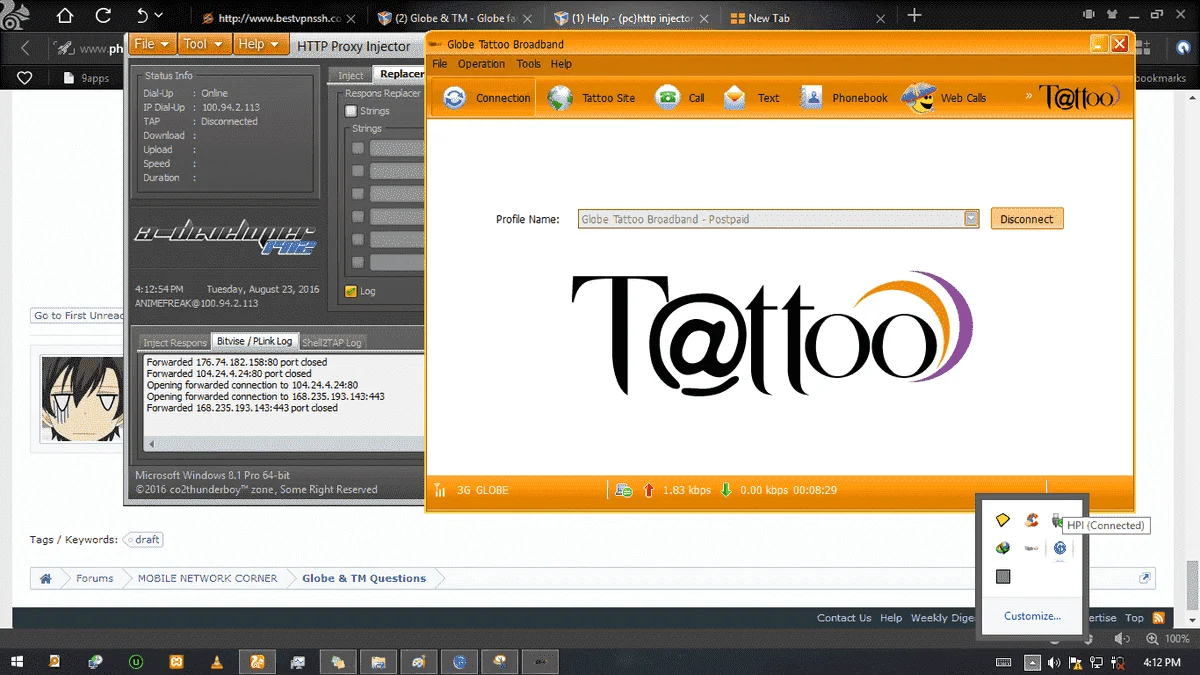Toggle Strings checkbox in Respons Replacer
Viewport: 1200px width, 675px height.
351,111
